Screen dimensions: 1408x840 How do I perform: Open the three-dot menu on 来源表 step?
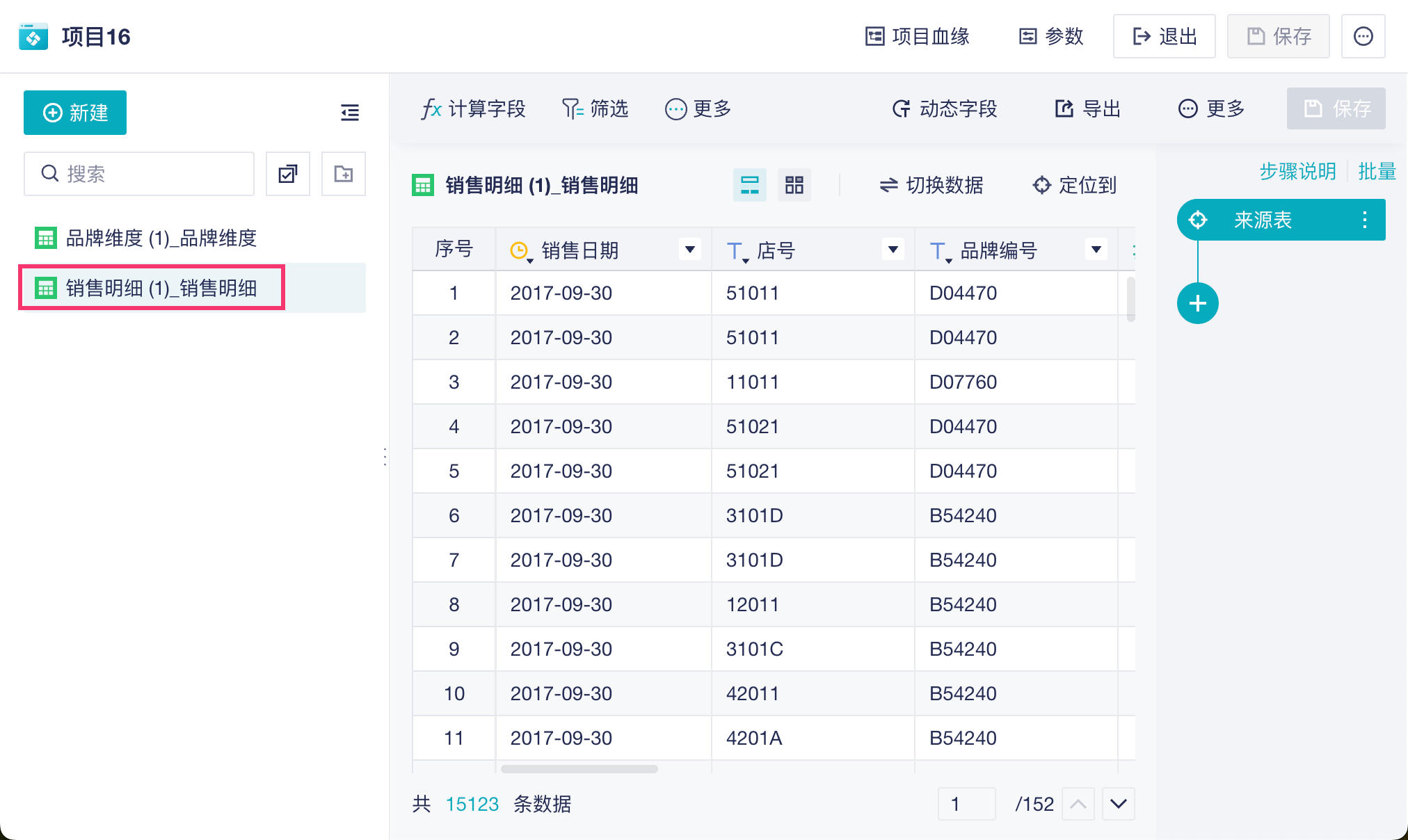pos(1364,220)
